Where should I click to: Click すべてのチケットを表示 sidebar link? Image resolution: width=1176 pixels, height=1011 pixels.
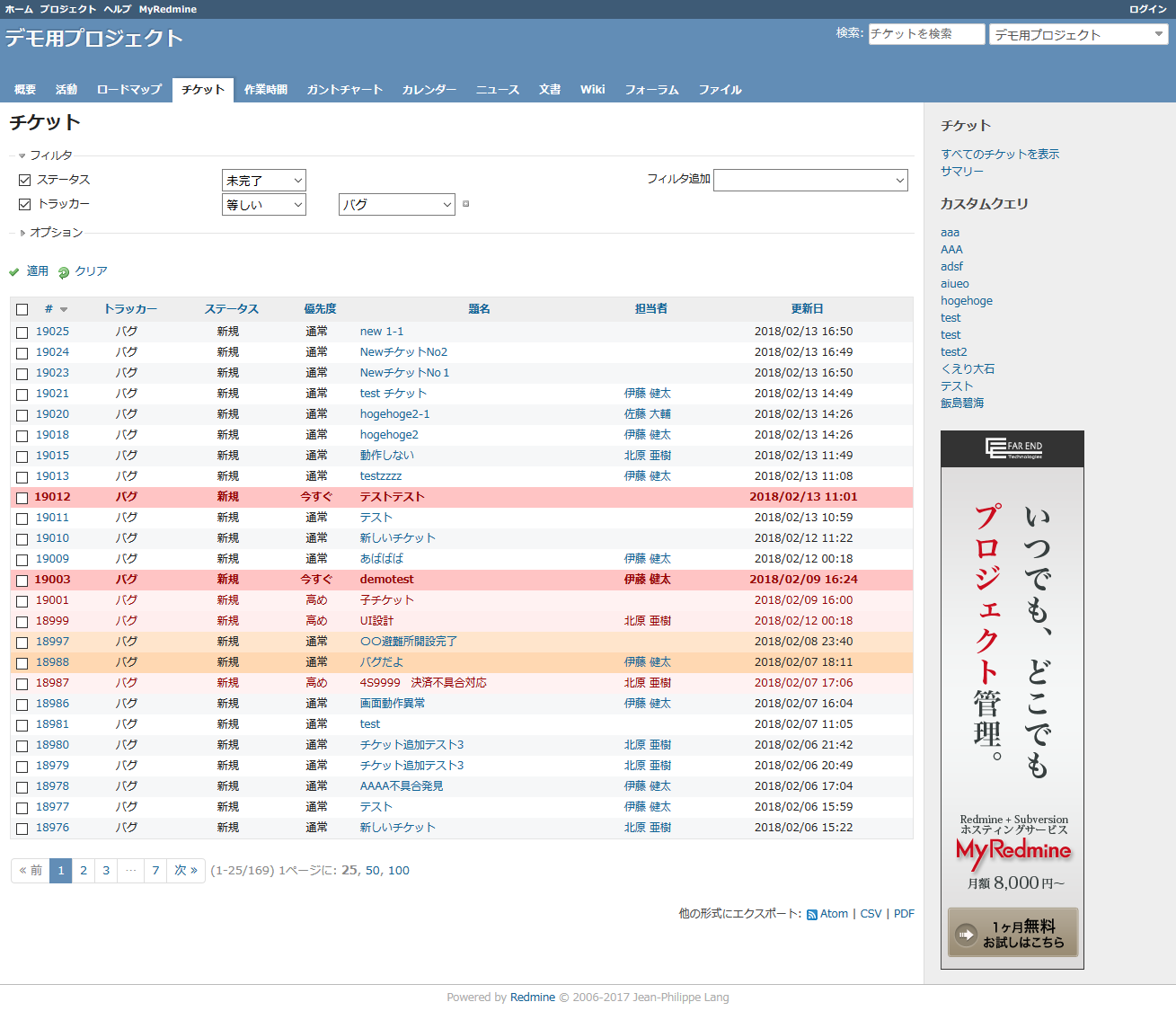click(1000, 155)
